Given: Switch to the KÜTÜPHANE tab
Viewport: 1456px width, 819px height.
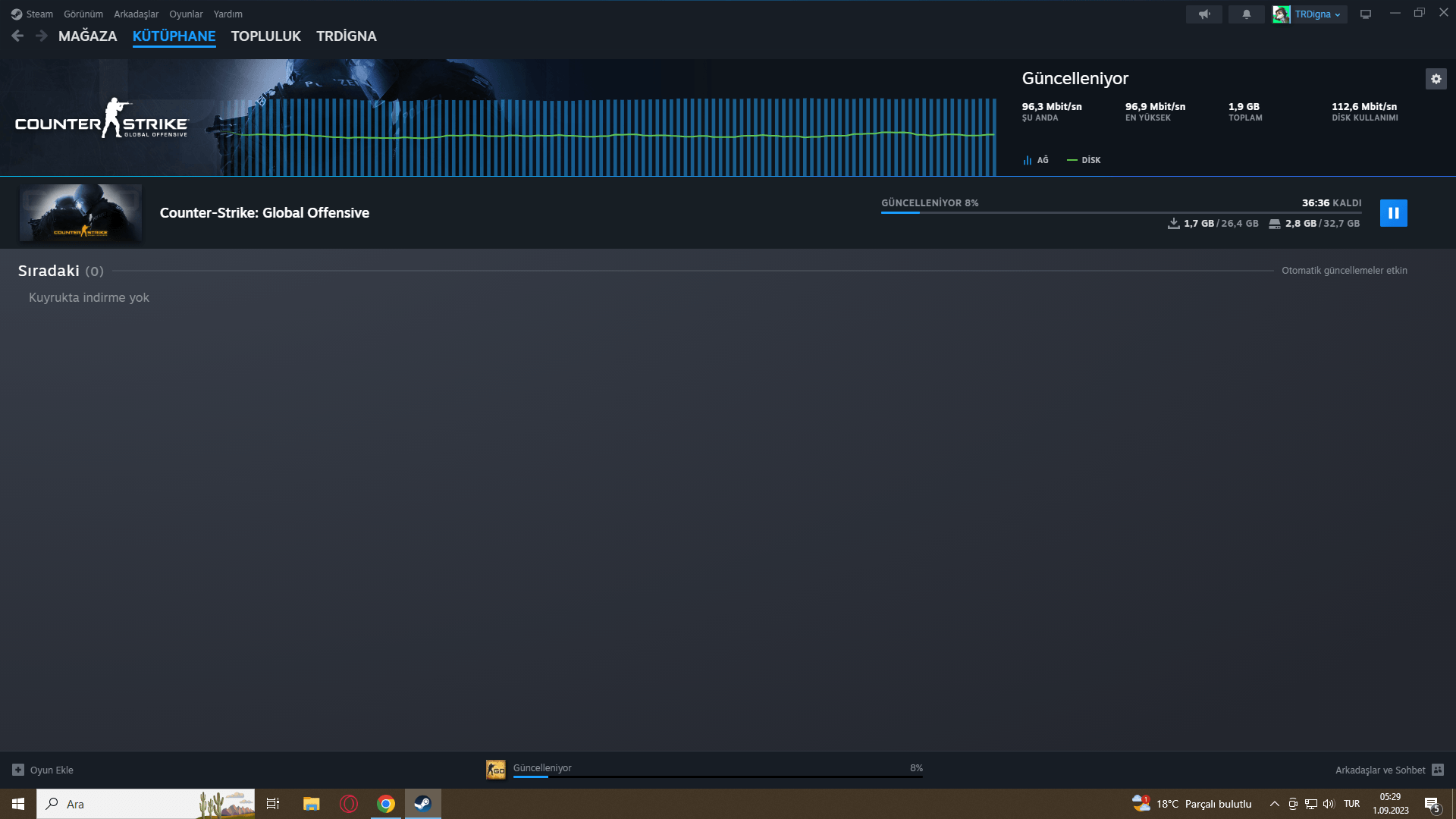Looking at the screenshot, I should point(174,36).
